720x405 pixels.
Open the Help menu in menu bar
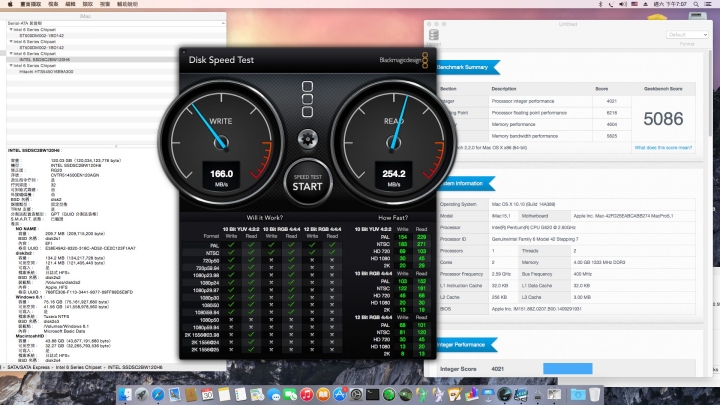tap(127, 4)
